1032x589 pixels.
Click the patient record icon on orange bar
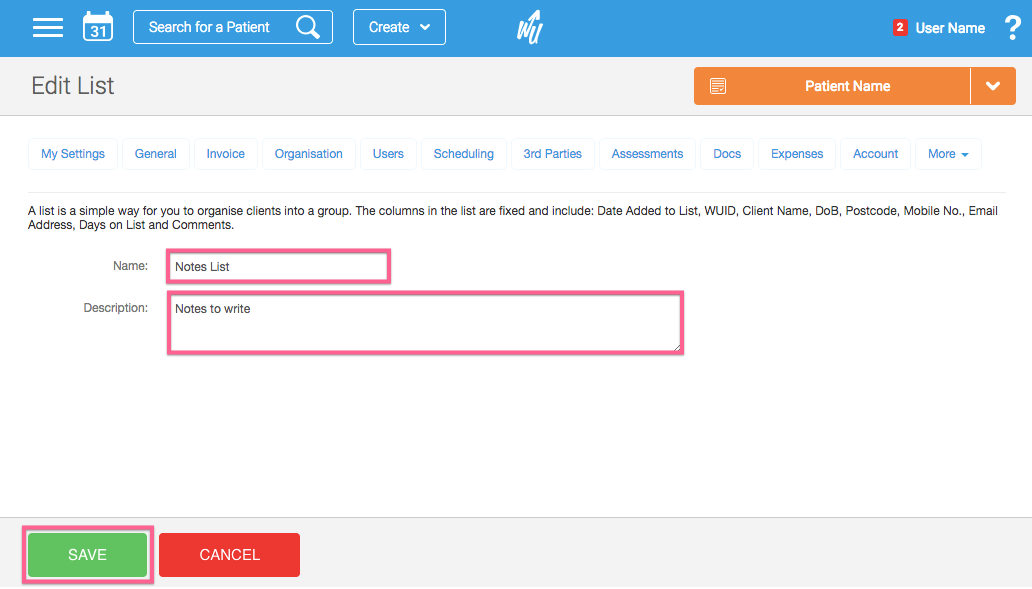[718, 86]
